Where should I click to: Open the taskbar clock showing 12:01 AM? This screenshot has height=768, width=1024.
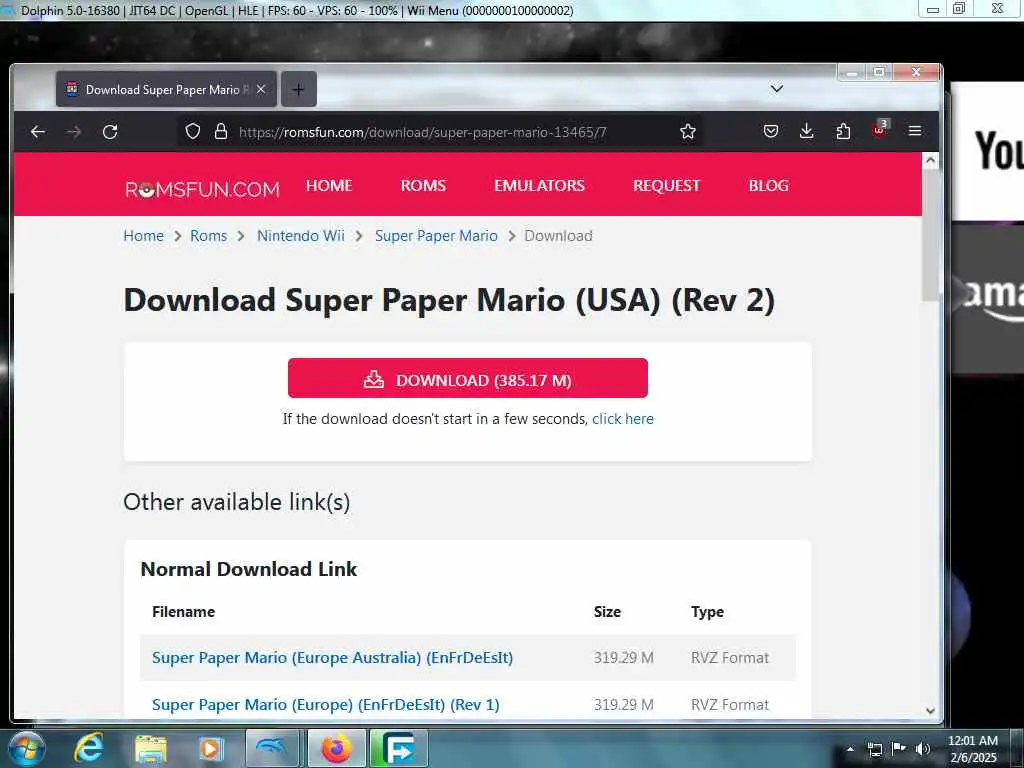pos(973,749)
